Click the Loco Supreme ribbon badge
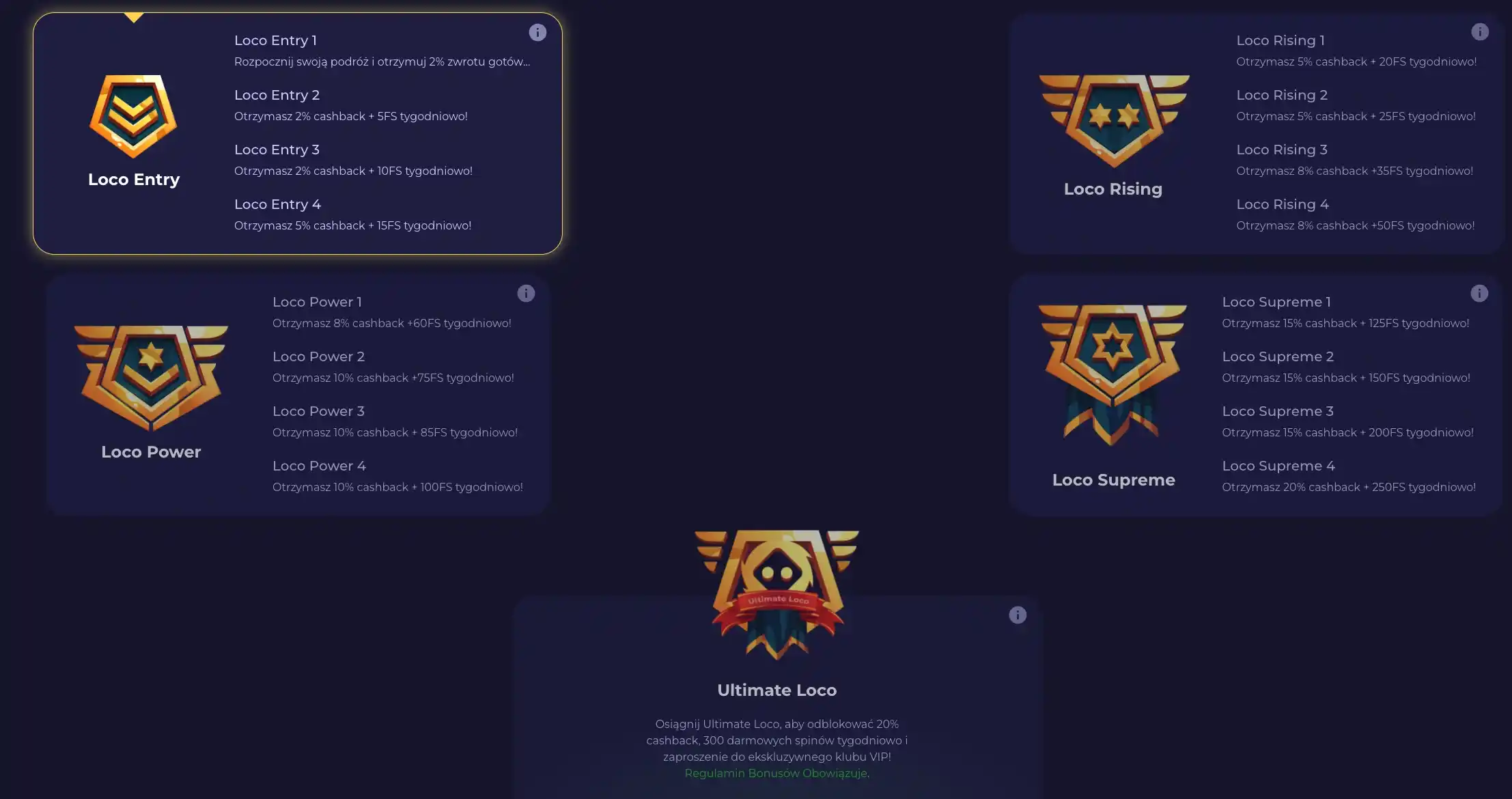1512x799 pixels. point(1112,375)
